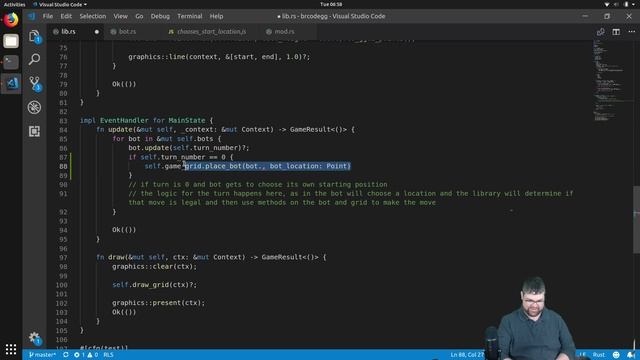Click Ln 88, Col 27 cursor position
The image size is (640, 360).
467,355
